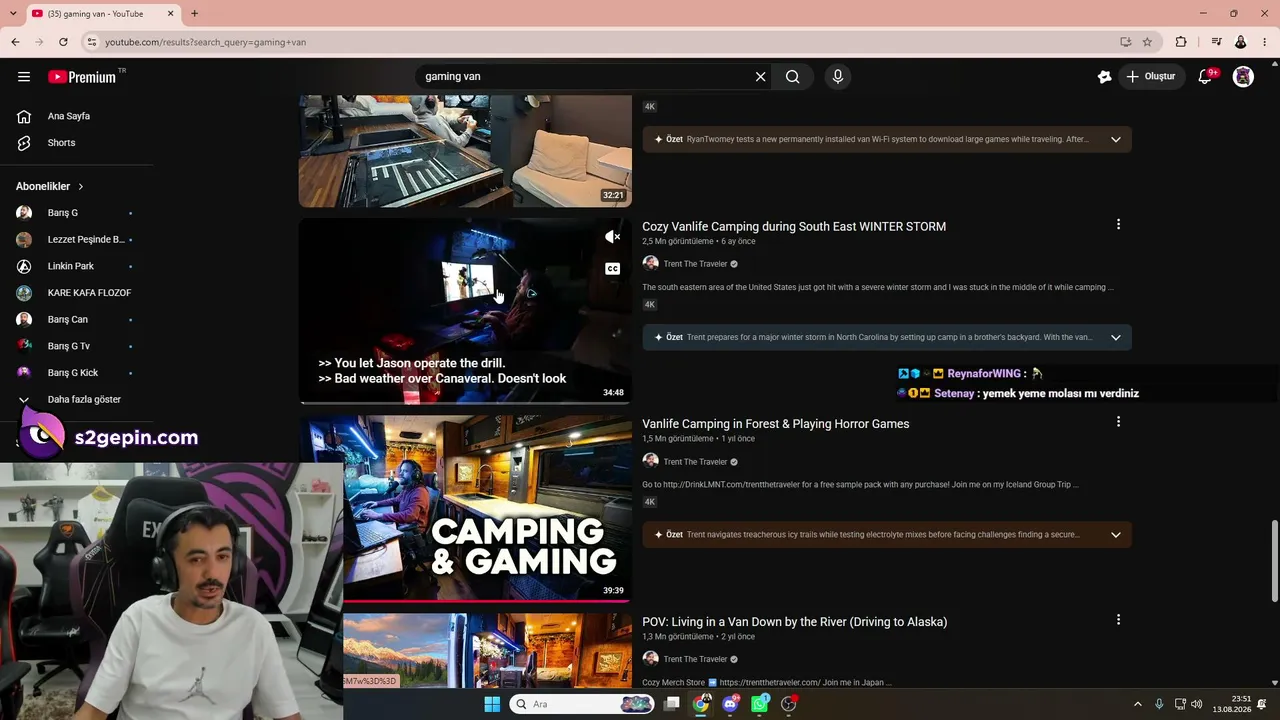The image size is (1280, 720).
Task: Open the Chrome three-dot menu
Action: point(1266,42)
